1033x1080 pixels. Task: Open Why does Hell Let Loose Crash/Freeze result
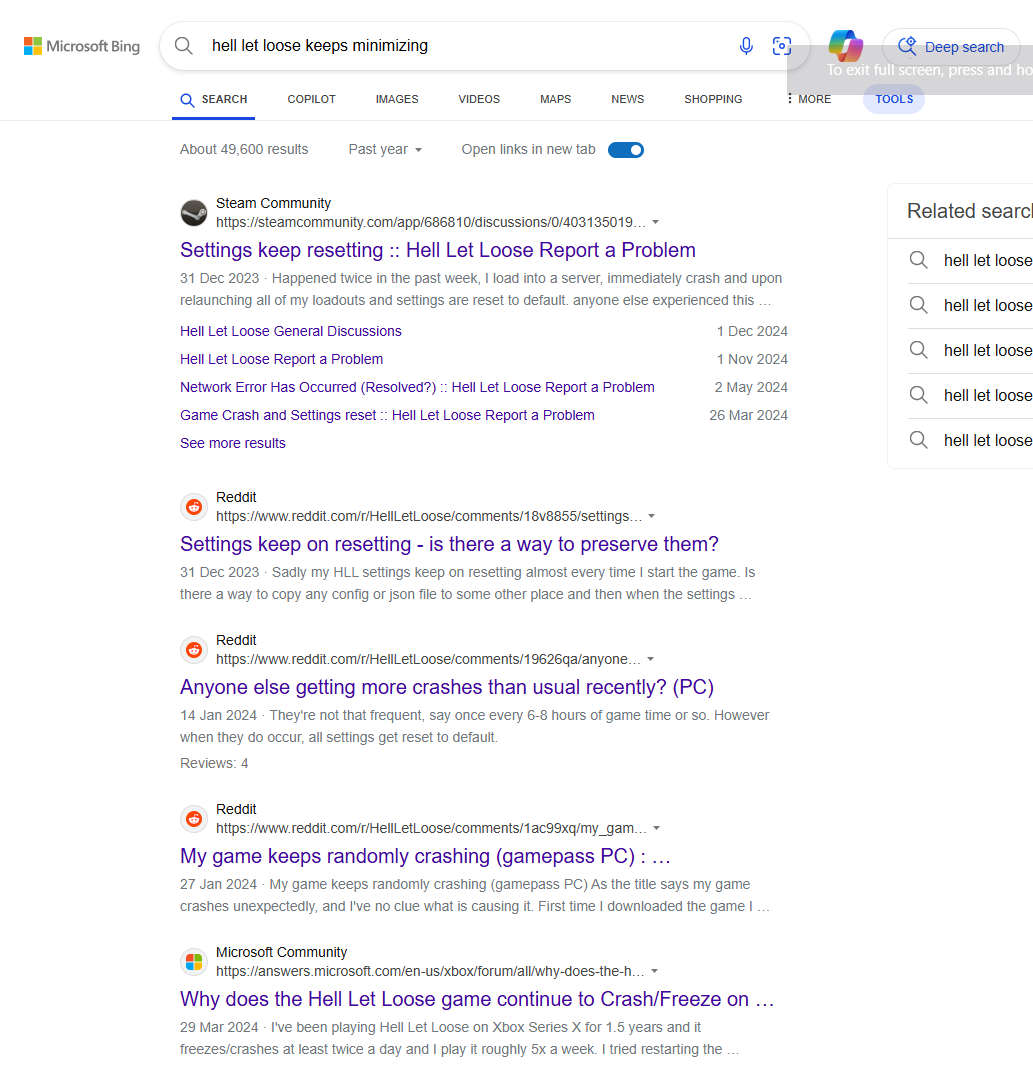click(477, 999)
